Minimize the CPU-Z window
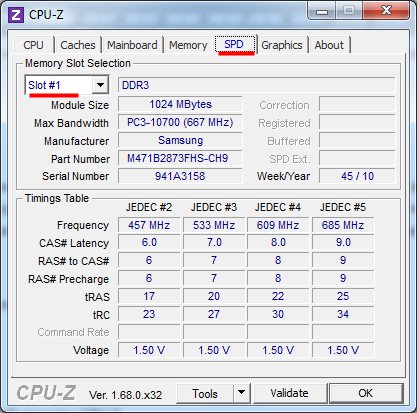 [321, 12]
